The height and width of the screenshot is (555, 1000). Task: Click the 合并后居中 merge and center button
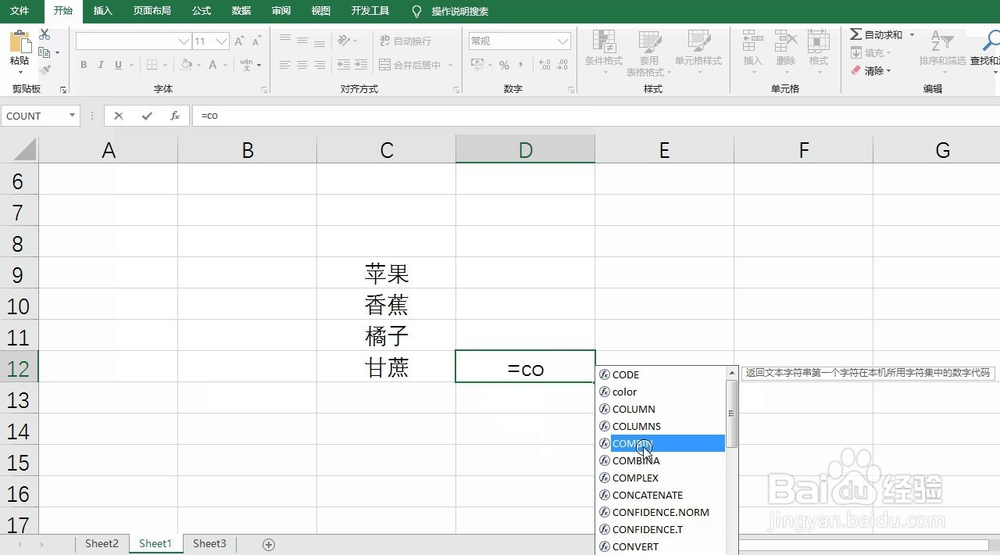410,64
